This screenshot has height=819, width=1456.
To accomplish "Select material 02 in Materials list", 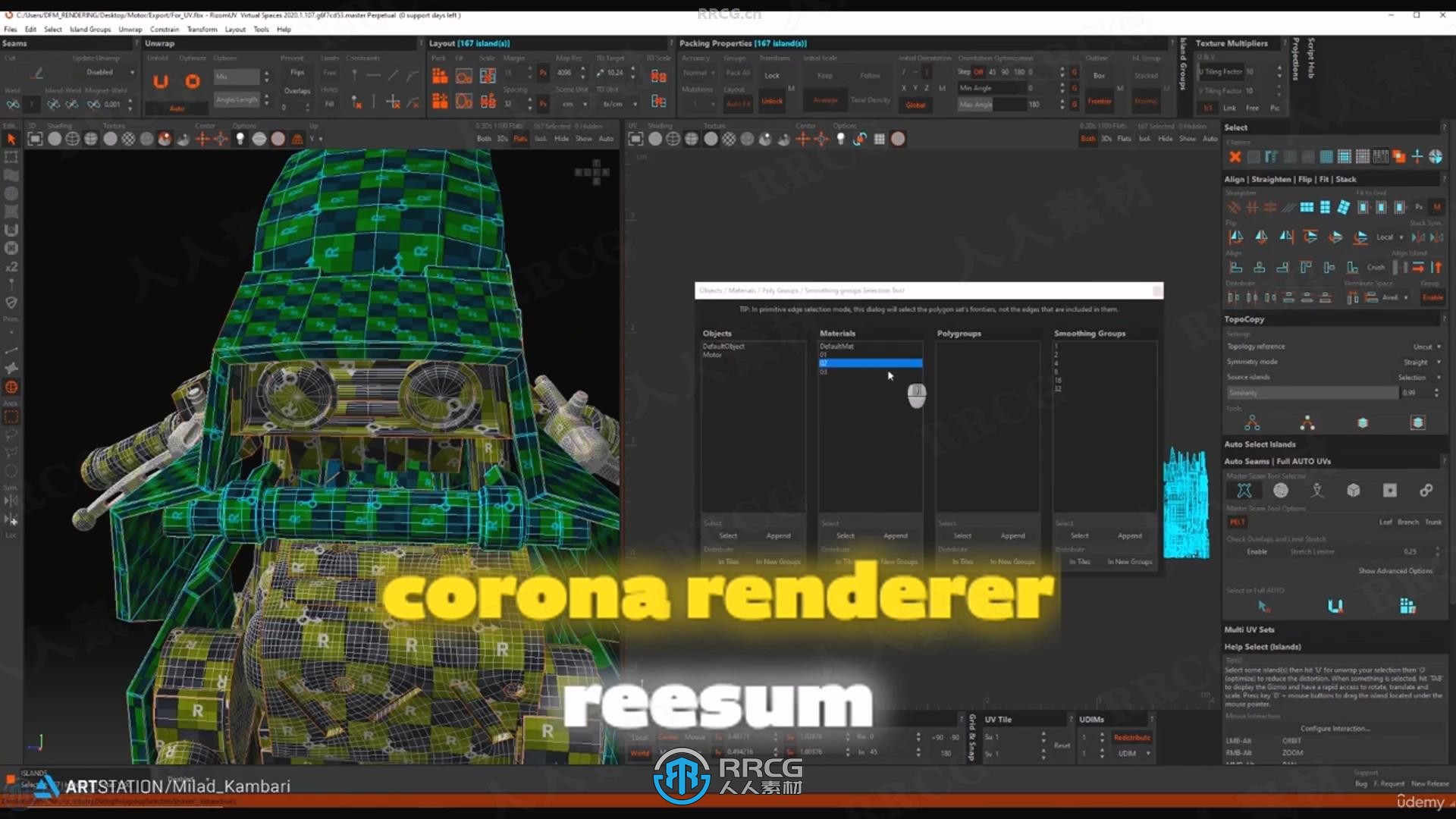I will point(871,363).
